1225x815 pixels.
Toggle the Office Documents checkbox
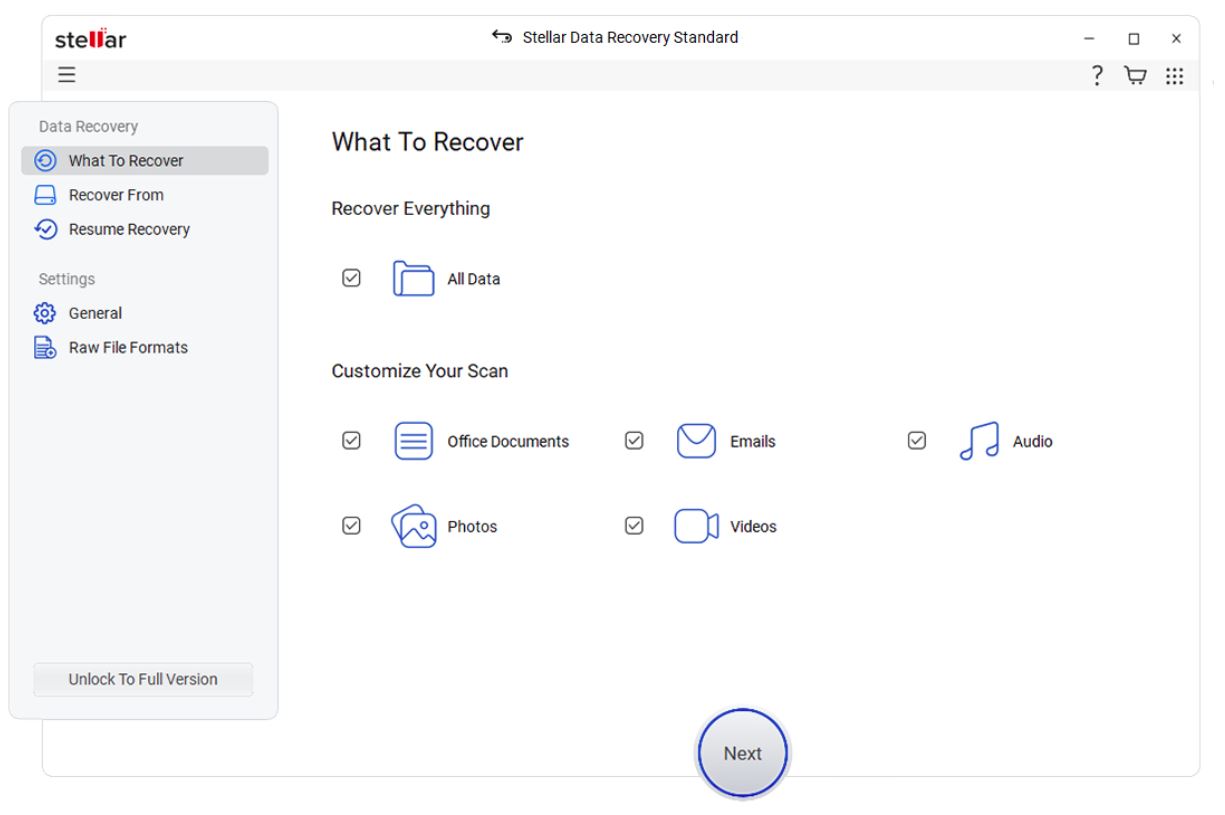tap(351, 440)
